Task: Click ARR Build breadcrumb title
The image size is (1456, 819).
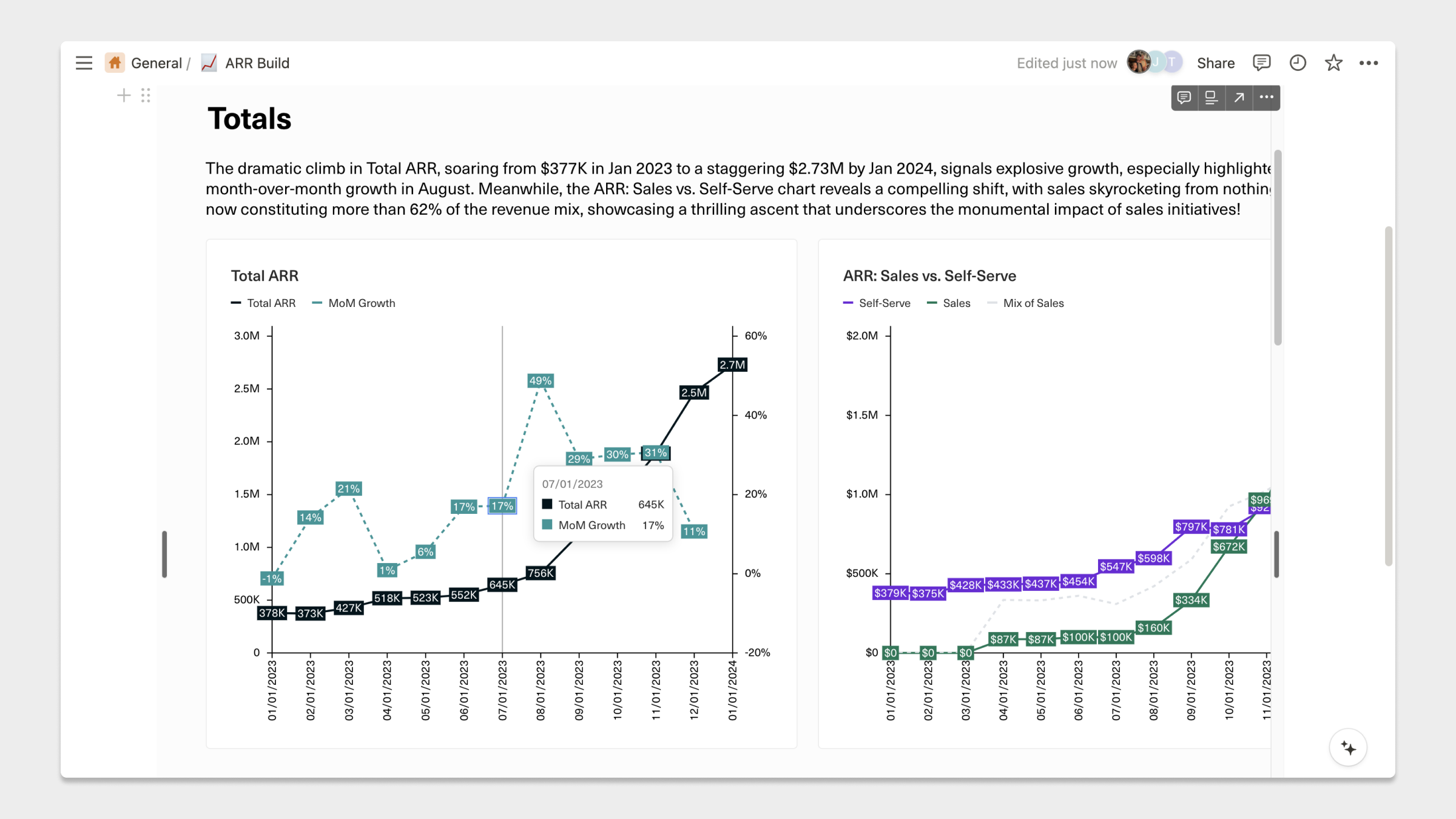Action: click(x=257, y=63)
